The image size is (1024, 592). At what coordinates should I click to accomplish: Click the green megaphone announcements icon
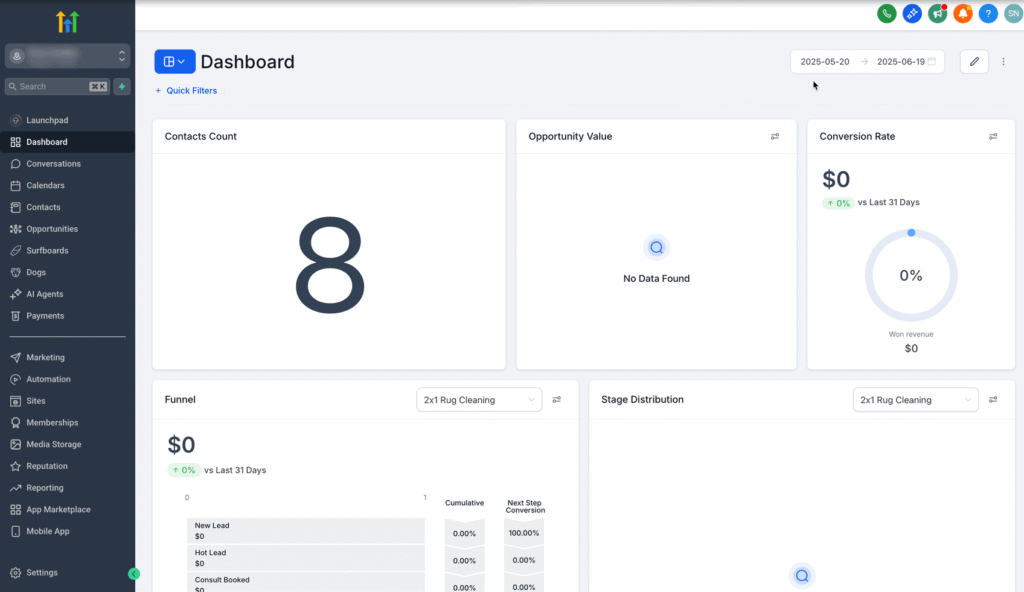937,13
